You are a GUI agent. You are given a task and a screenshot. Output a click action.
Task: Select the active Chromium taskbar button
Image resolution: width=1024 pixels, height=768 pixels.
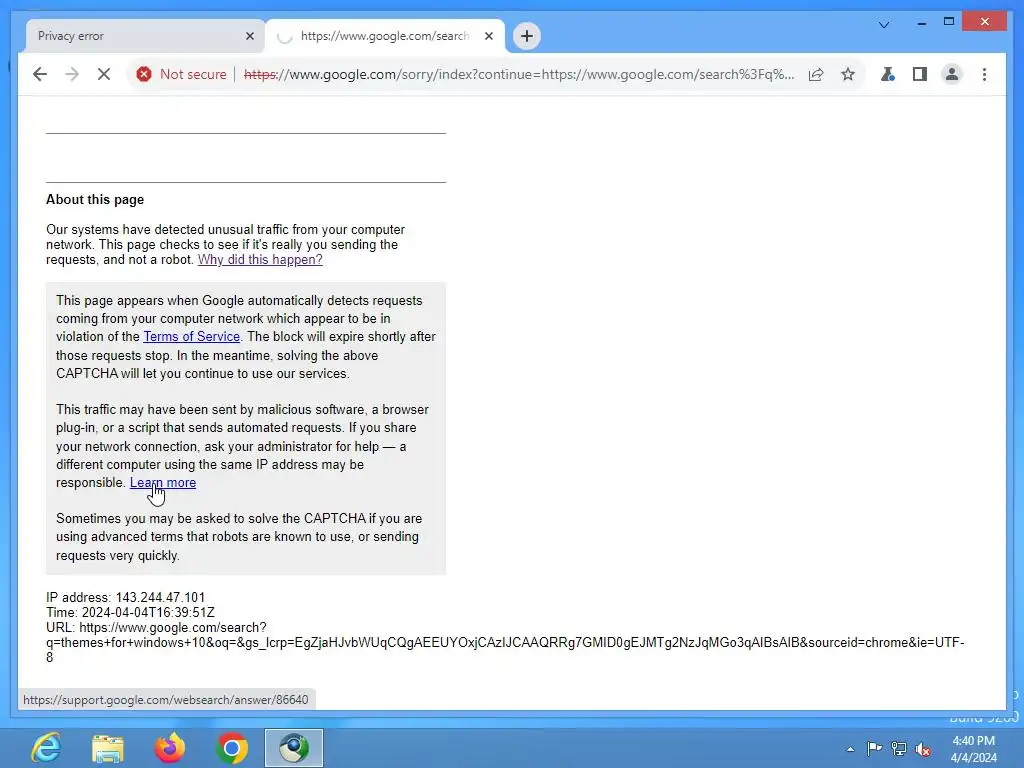pyautogui.click(x=294, y=748)
